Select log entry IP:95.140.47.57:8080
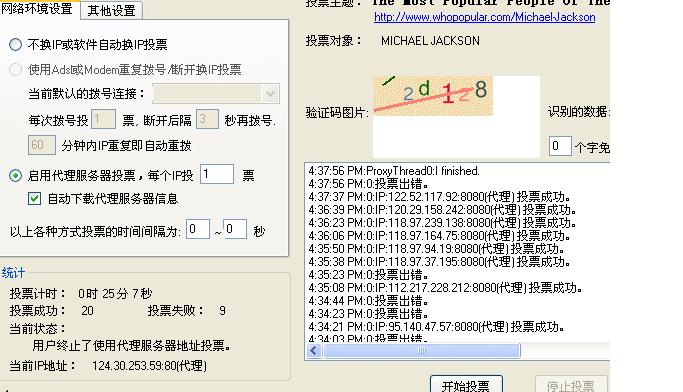Viewport: 683px width, 392px height. (x=436, y=327)
